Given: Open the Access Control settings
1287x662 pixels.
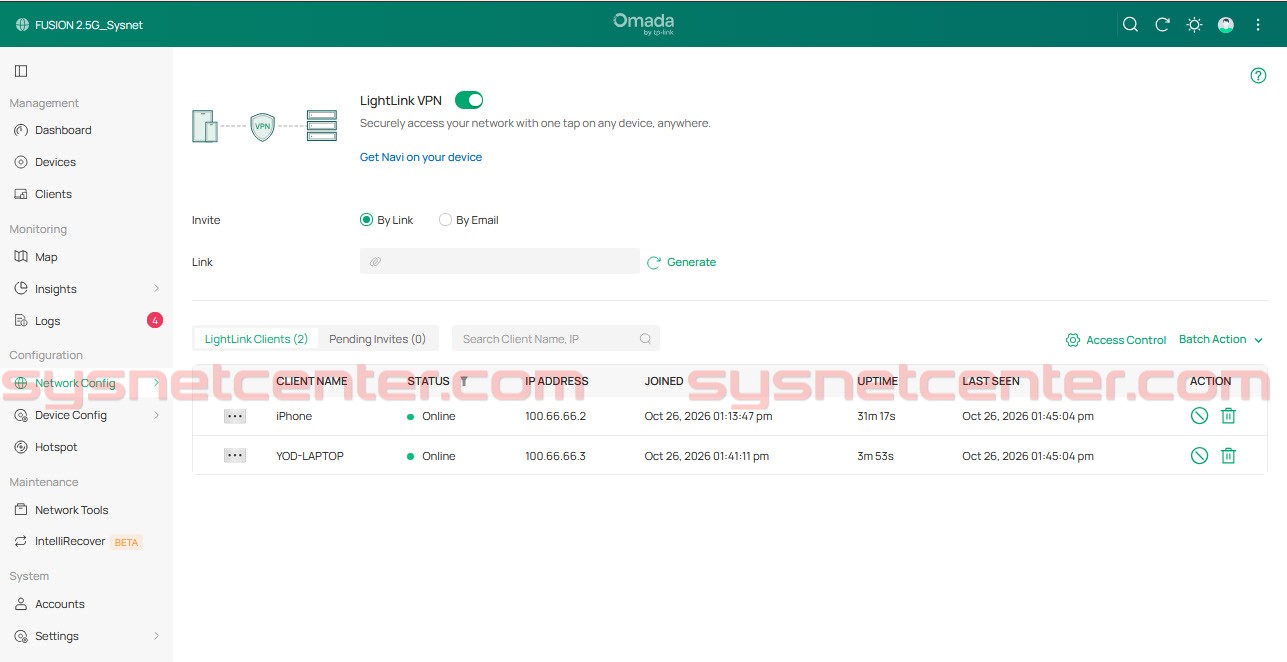Looking at the screenshot, I should click(1116, 340).
